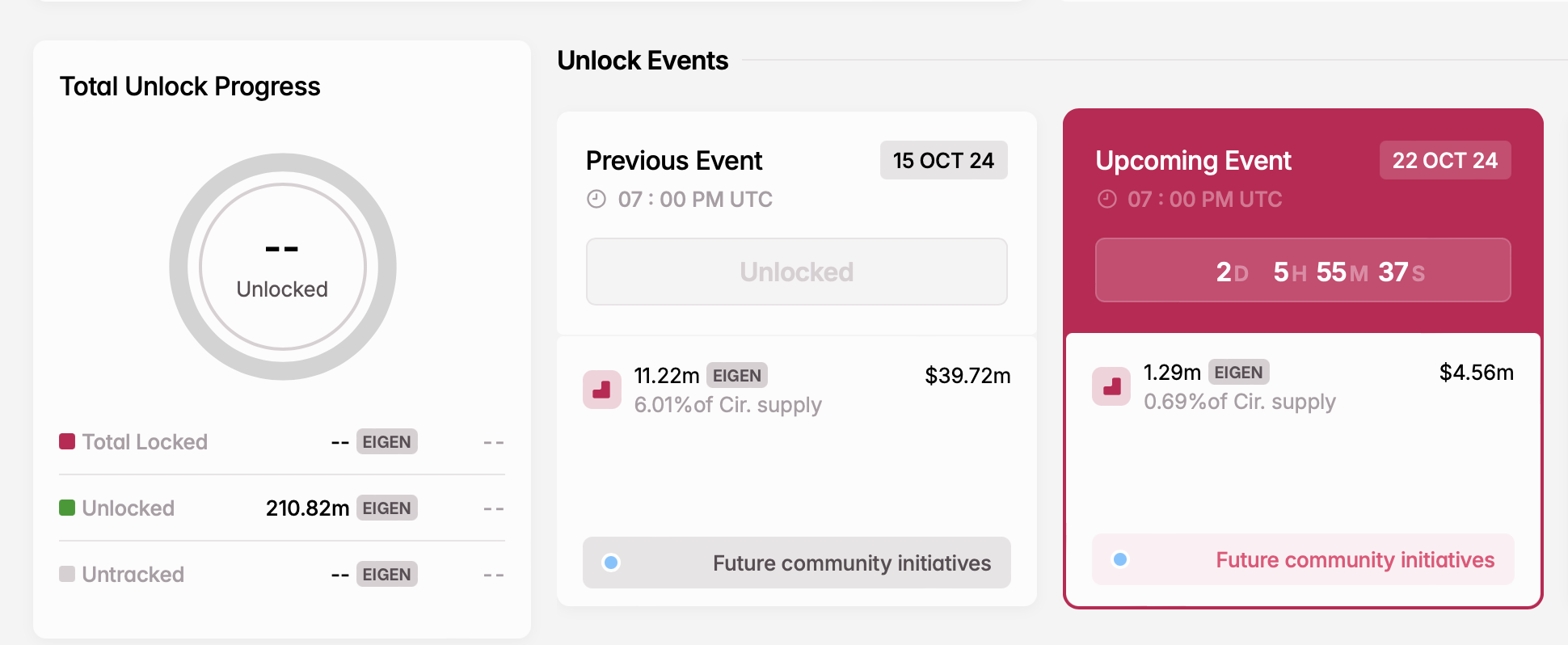
Task: Click the EIGEN tag in the Total Locked row
Action: (386, 441)
